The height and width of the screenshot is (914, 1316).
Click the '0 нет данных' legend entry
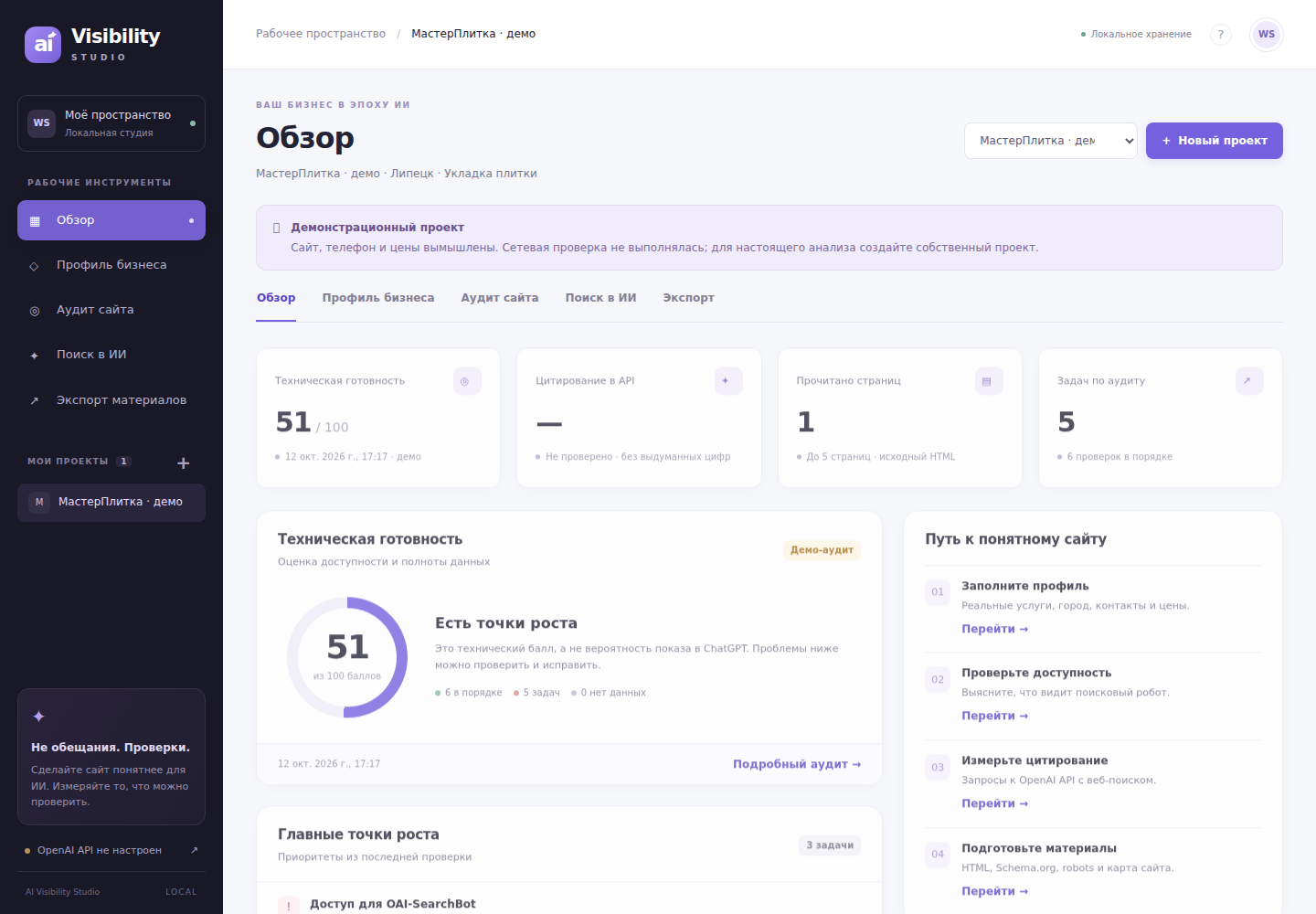[609, 693]
